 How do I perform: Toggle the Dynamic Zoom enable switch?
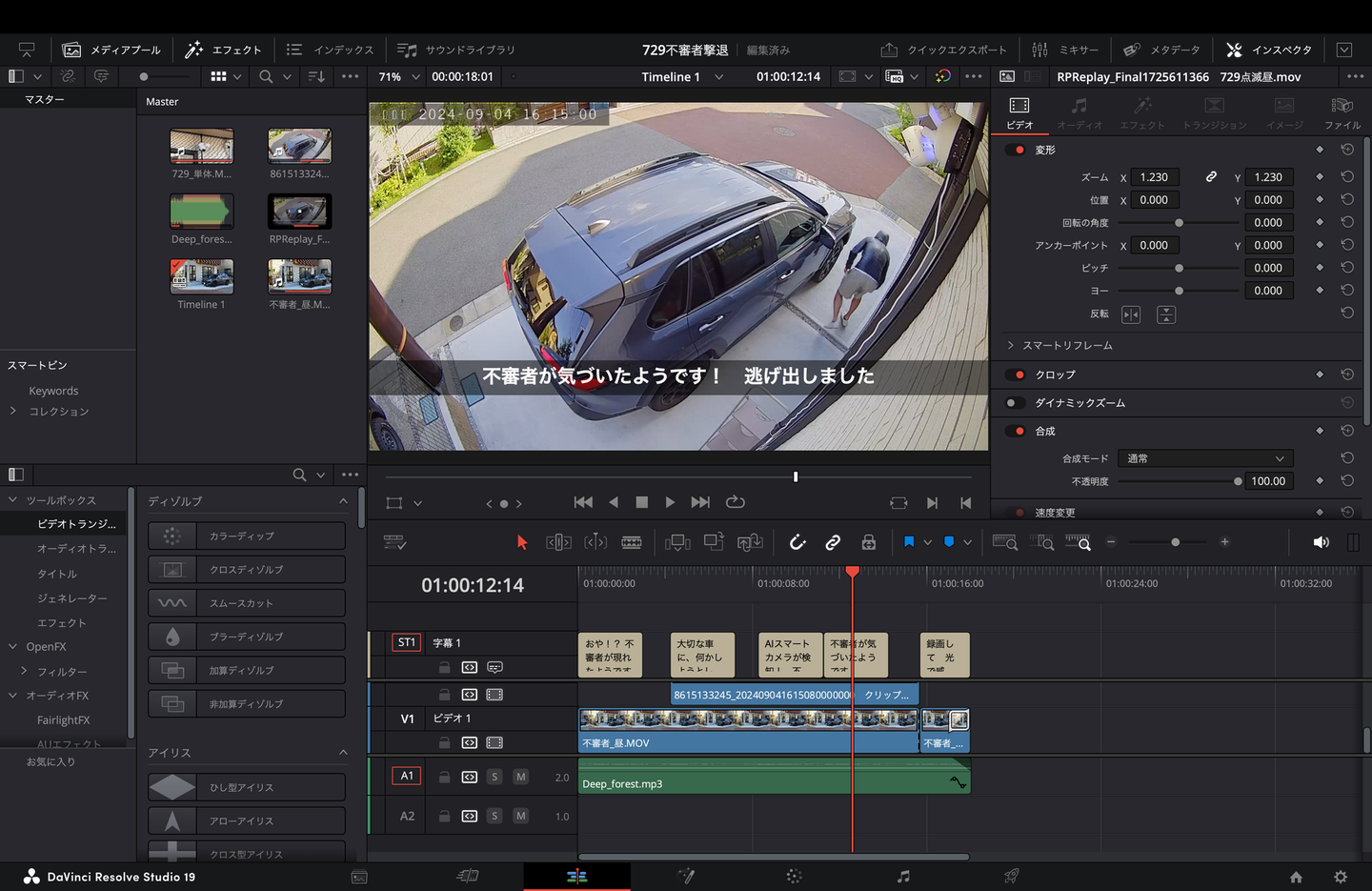tap(1016, 403)
